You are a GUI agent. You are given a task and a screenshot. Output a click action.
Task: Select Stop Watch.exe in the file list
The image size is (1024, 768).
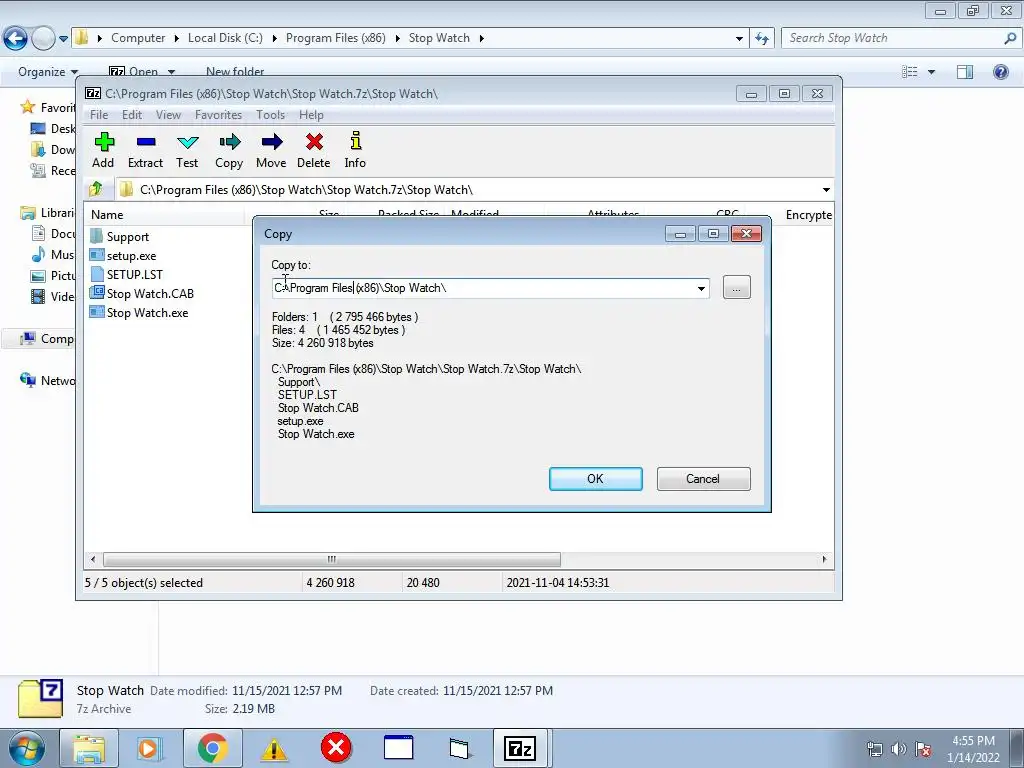(148, 312)
